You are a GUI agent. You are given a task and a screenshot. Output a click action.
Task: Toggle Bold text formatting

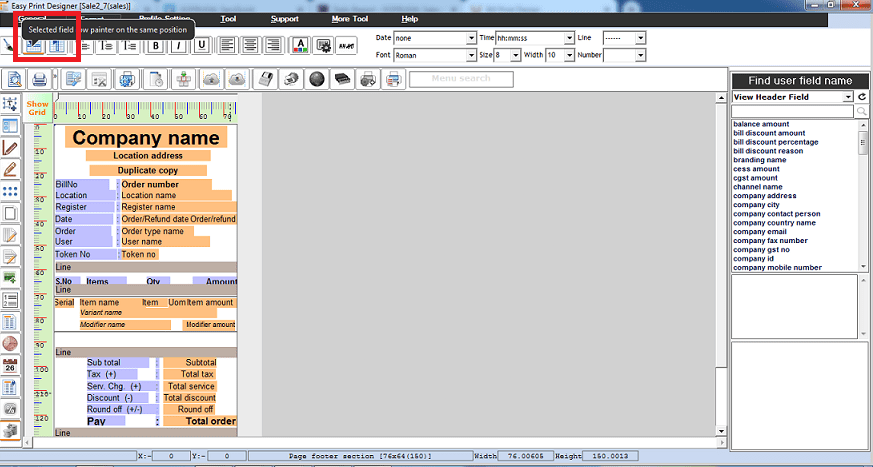click(156, 46)
